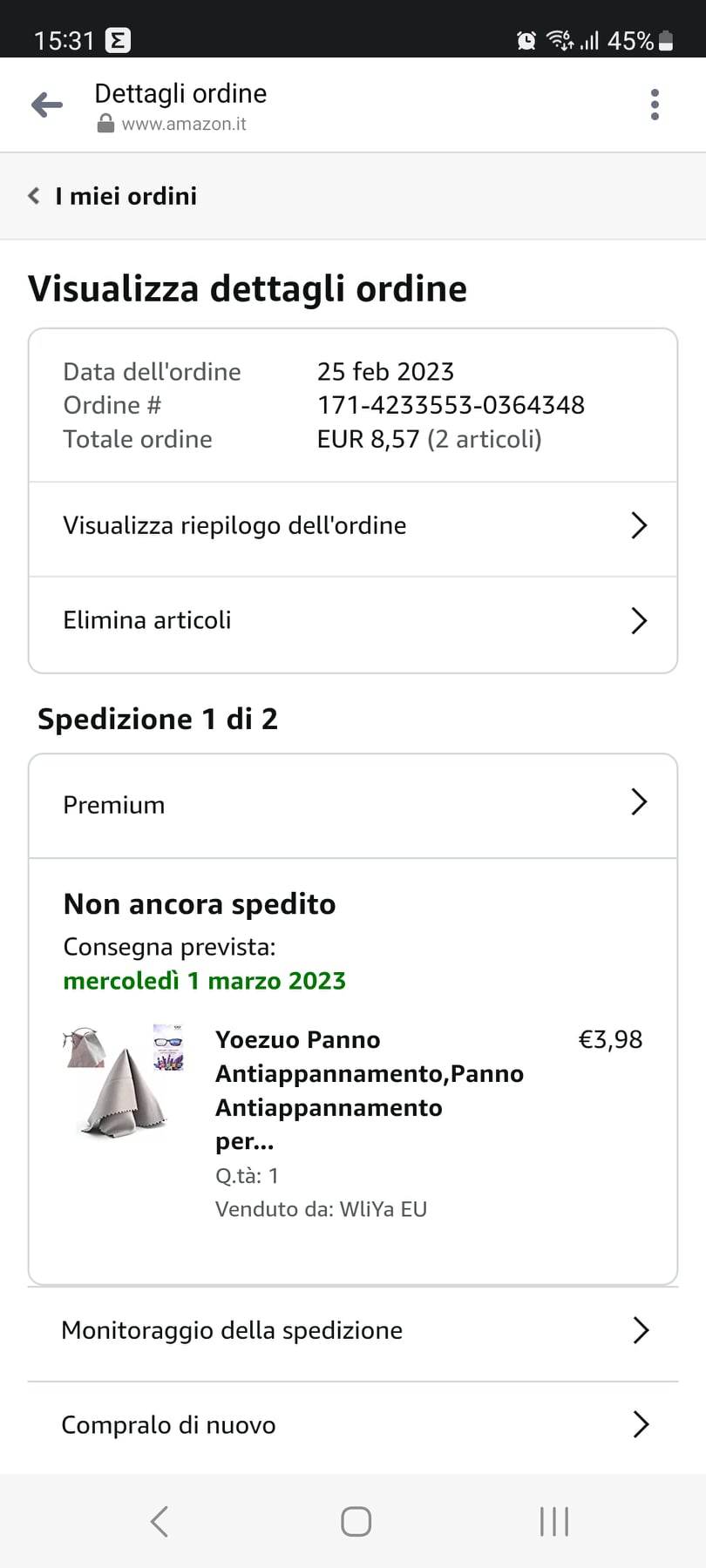Tap the anti-fog cloth product thumbnail
This screenshot has width=706, height=1568.
pyautogui.click(x=126, y=1081)
